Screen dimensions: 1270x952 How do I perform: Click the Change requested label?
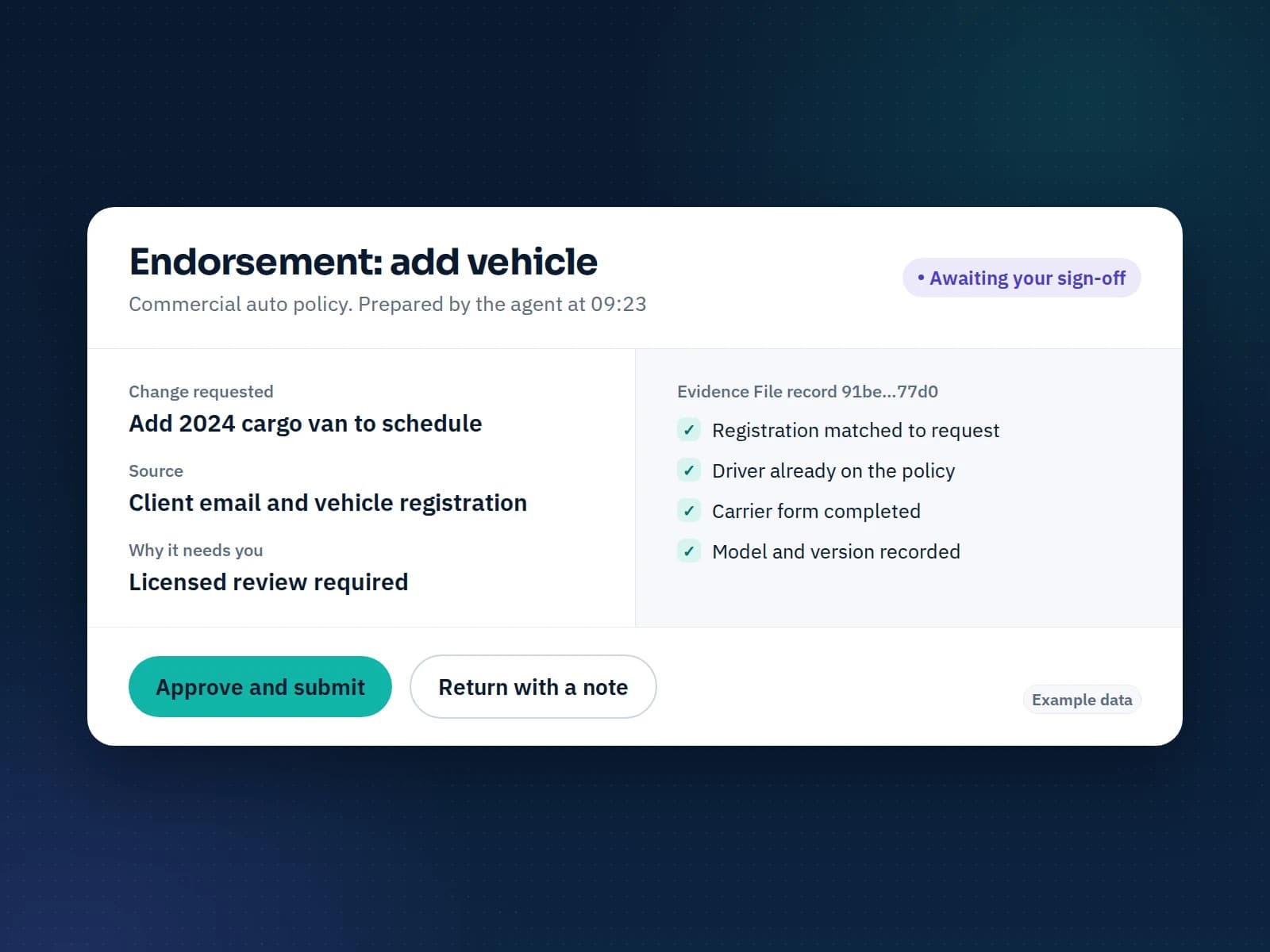pos(201,392)
